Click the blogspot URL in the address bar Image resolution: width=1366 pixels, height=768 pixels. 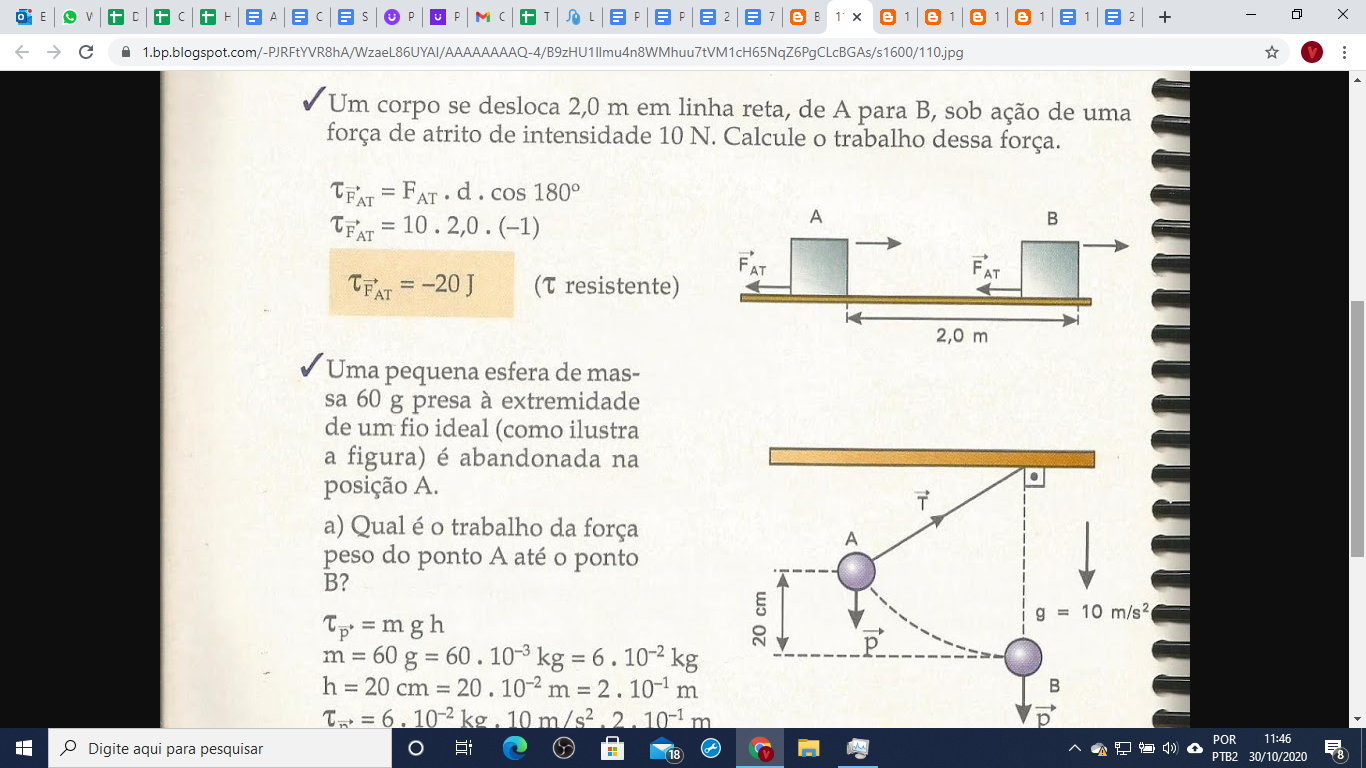552,52
